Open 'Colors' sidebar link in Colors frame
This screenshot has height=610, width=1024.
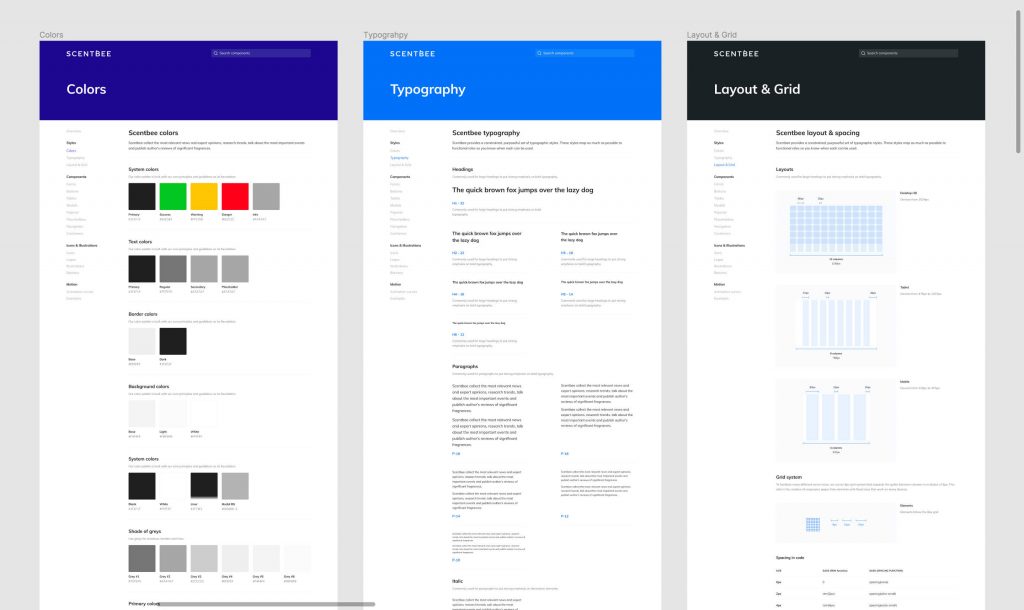click(x=71, y=151)
